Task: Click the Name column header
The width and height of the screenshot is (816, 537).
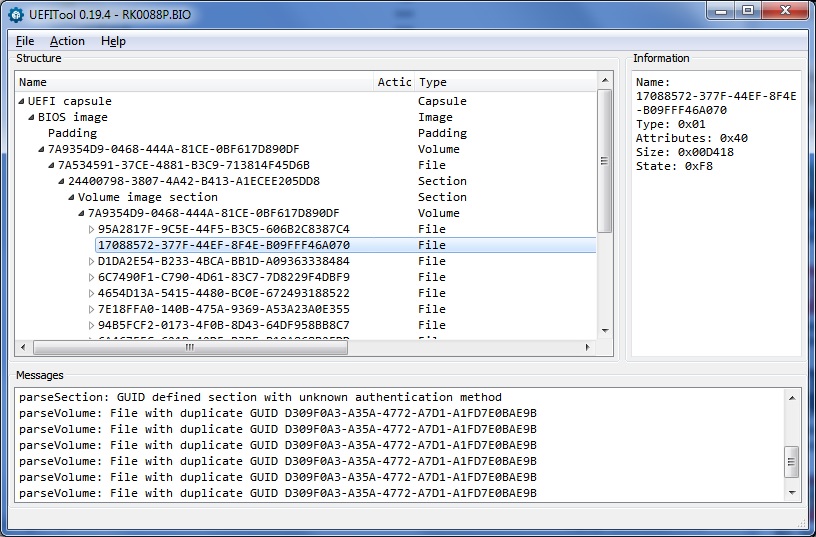Action: tap(194, 82)
